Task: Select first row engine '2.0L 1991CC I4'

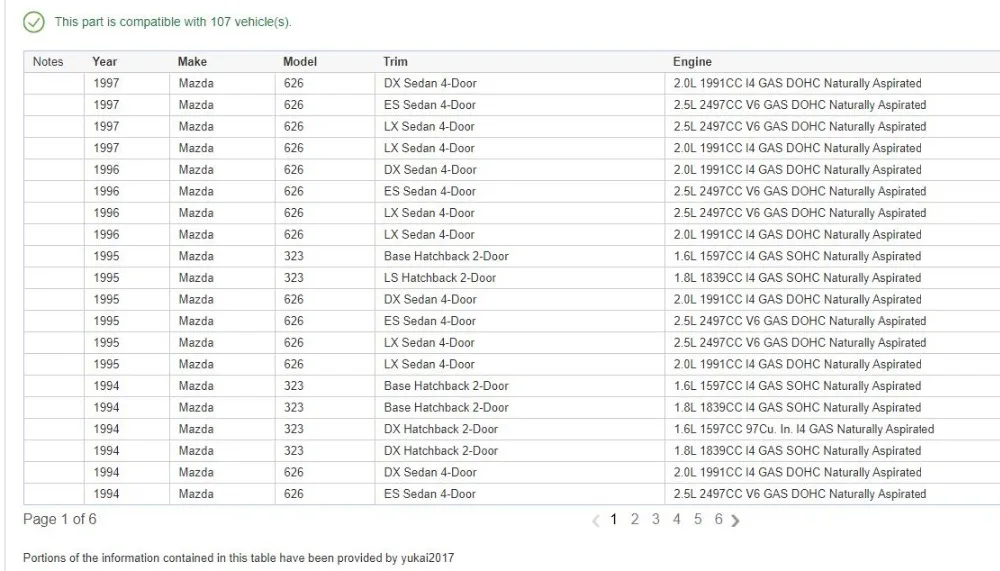Action: pyautogui.click(x=797, y=84)
